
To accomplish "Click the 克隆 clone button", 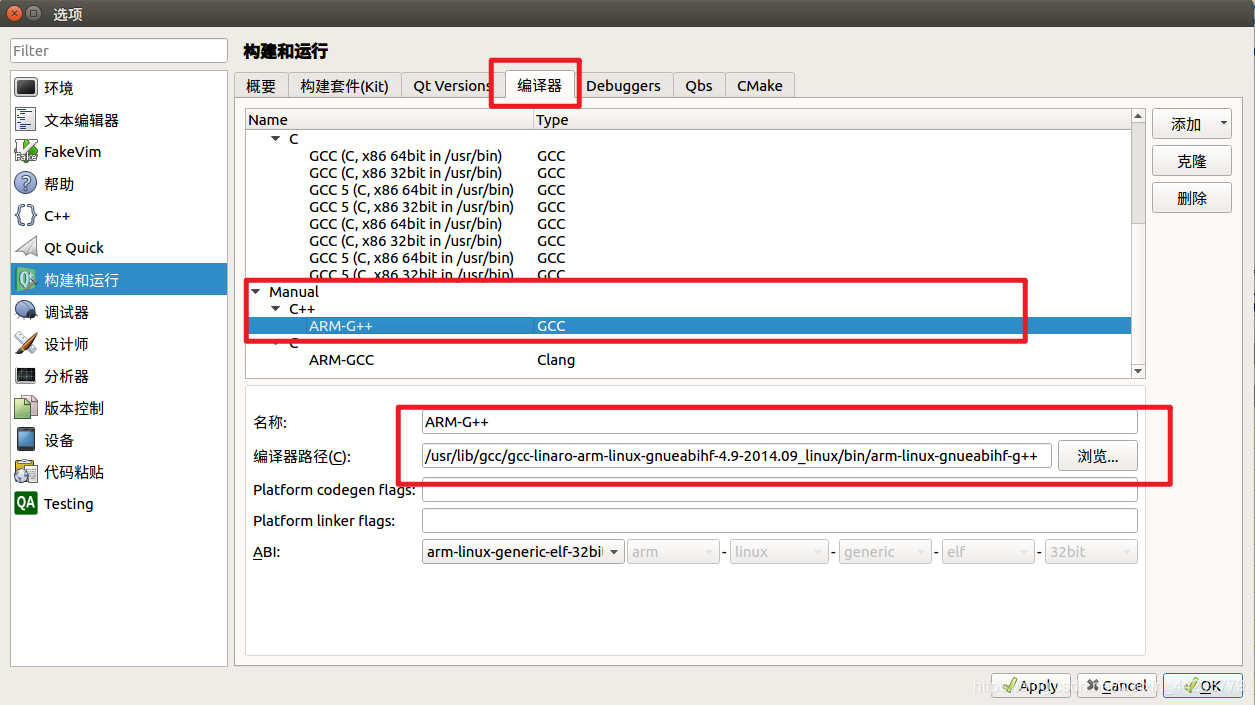I will click(x=1191, y=161).
